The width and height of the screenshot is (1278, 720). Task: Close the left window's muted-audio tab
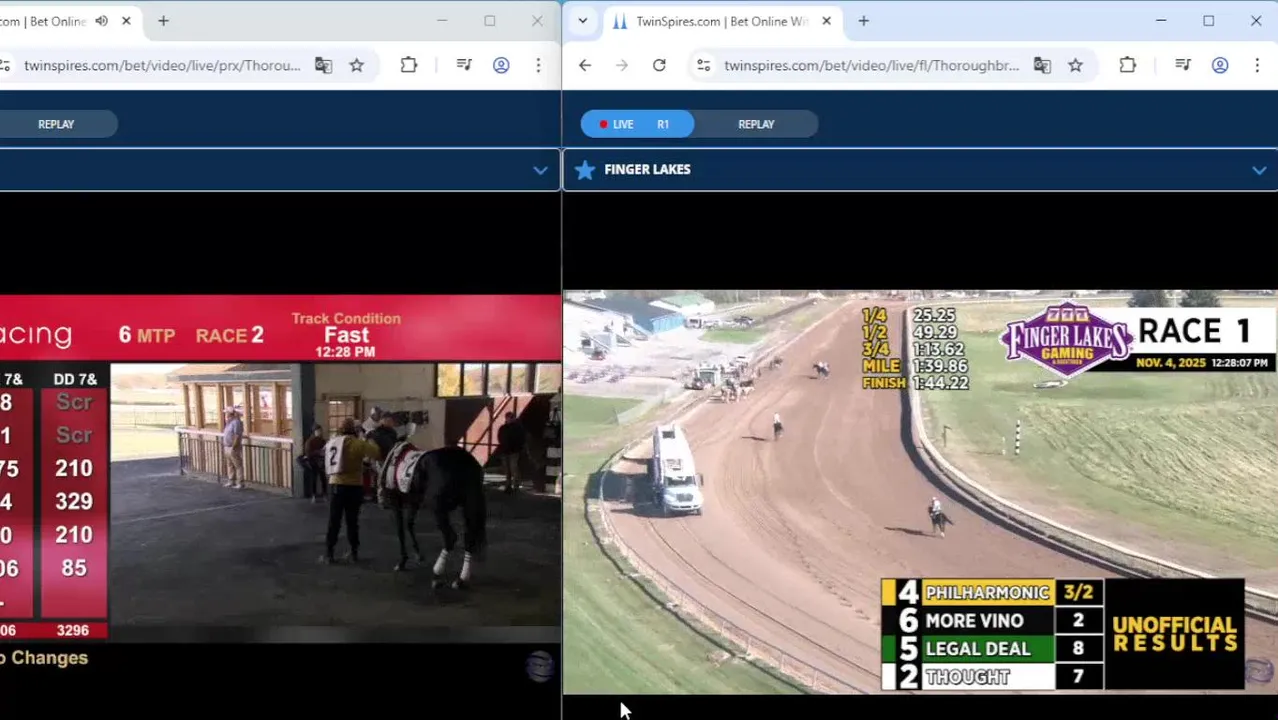tap(126, 21)
